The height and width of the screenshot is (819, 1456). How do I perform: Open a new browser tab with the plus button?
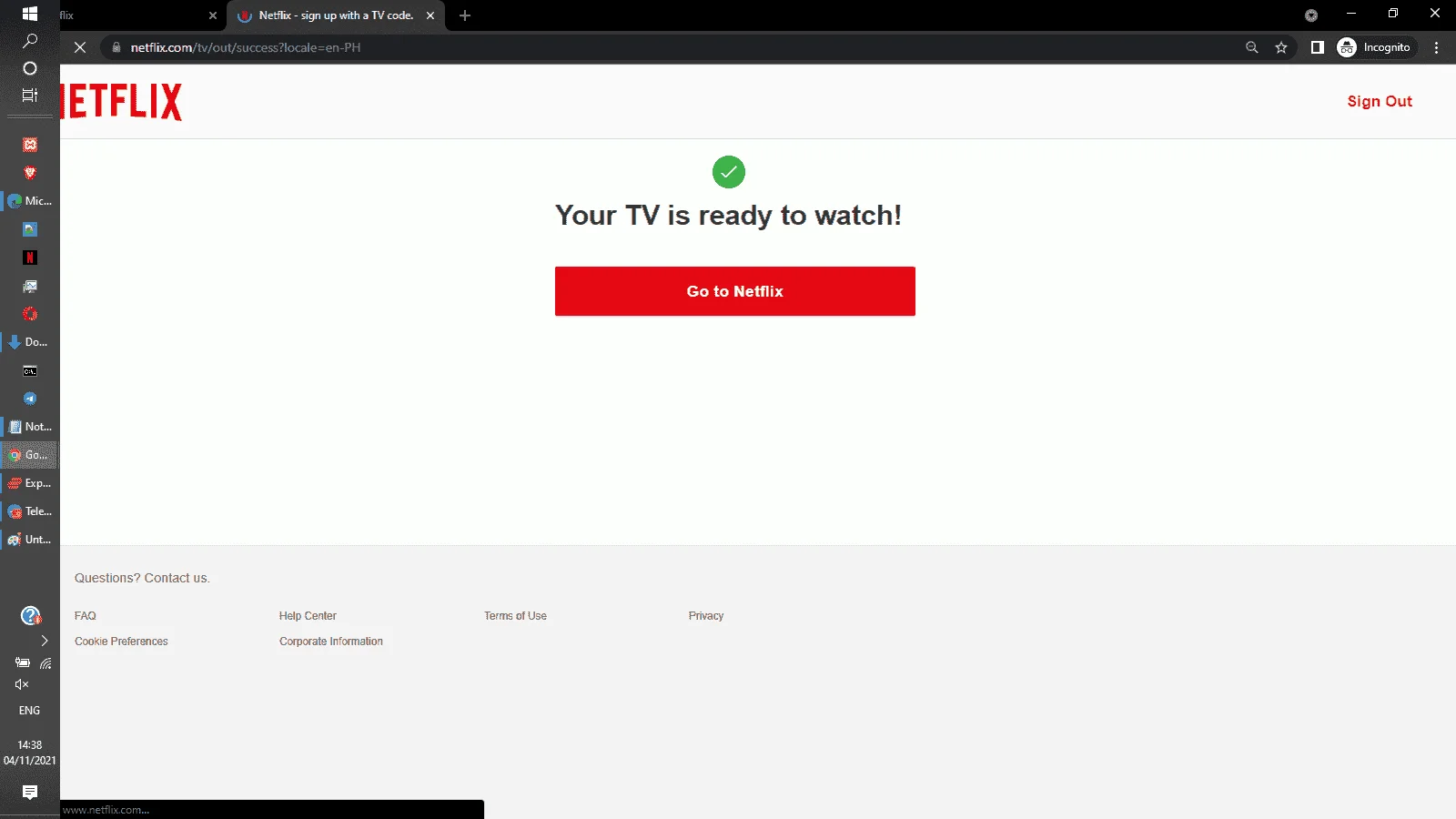tap(465, 15)
